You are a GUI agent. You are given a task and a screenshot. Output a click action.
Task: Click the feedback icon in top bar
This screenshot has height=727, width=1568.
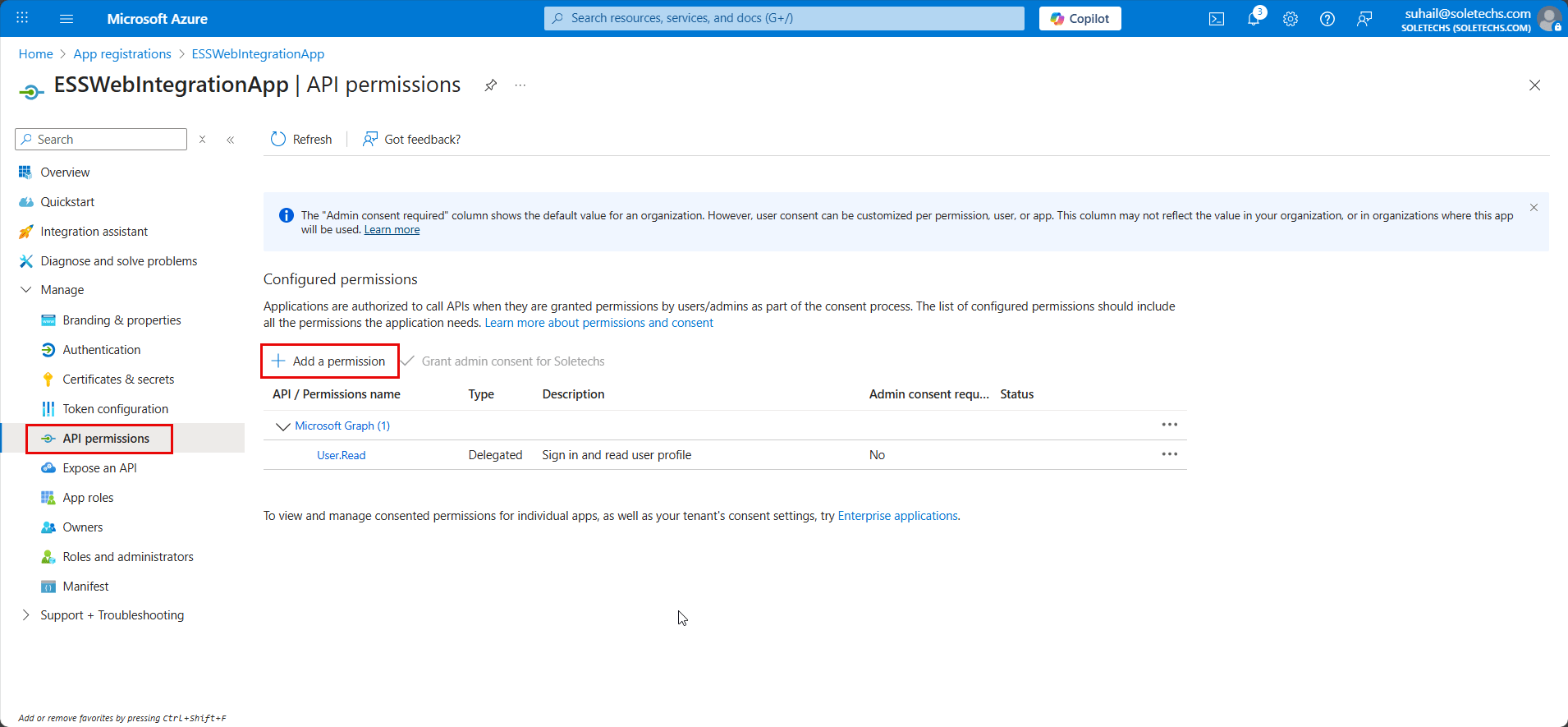1364,19
